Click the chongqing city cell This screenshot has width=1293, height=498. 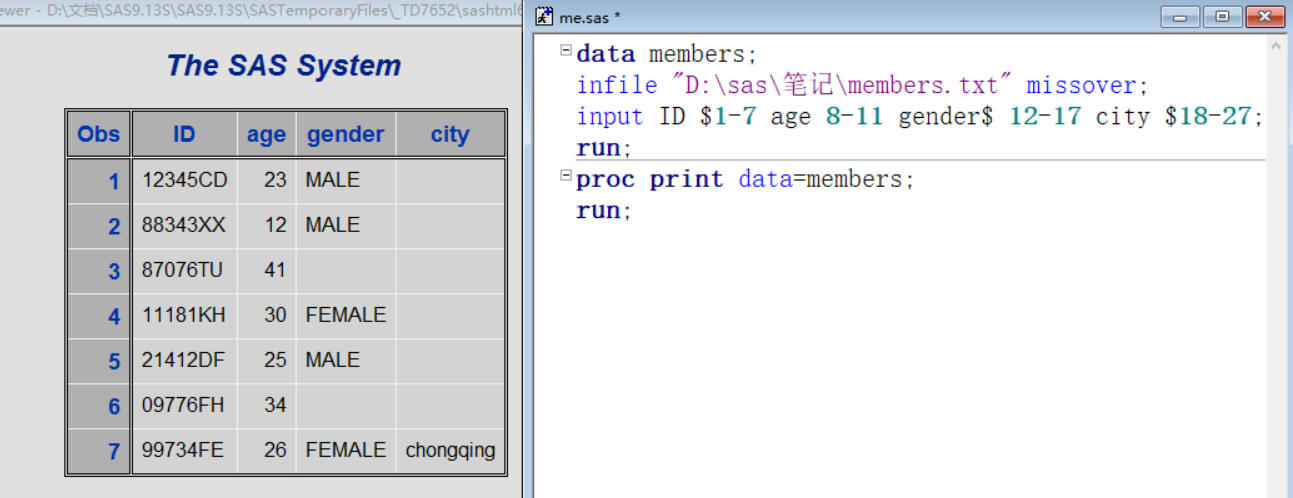(x=450, y=451)
